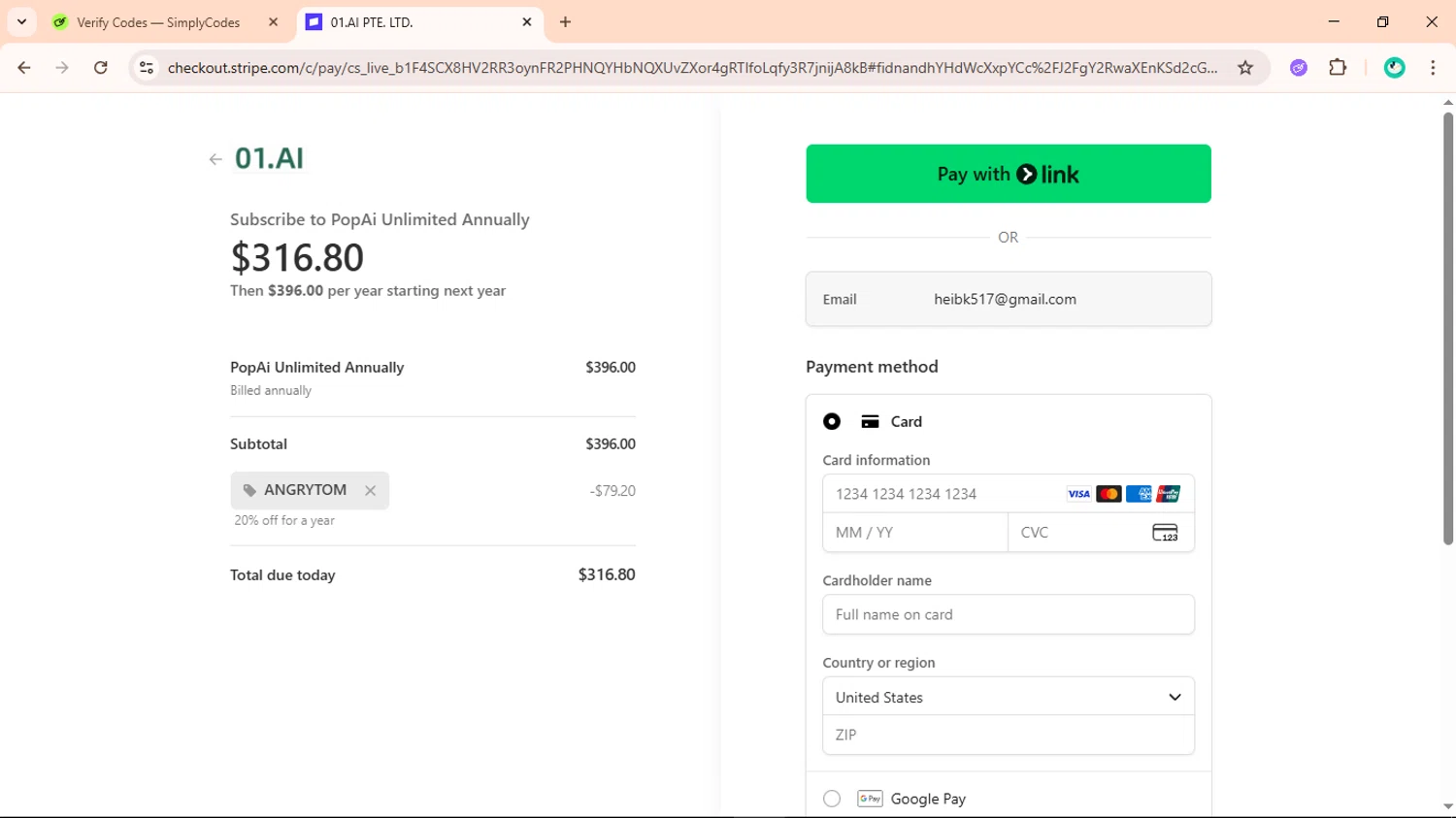Click the 01.AI merchant logo
1456x818 pixels.
point(269,159)
